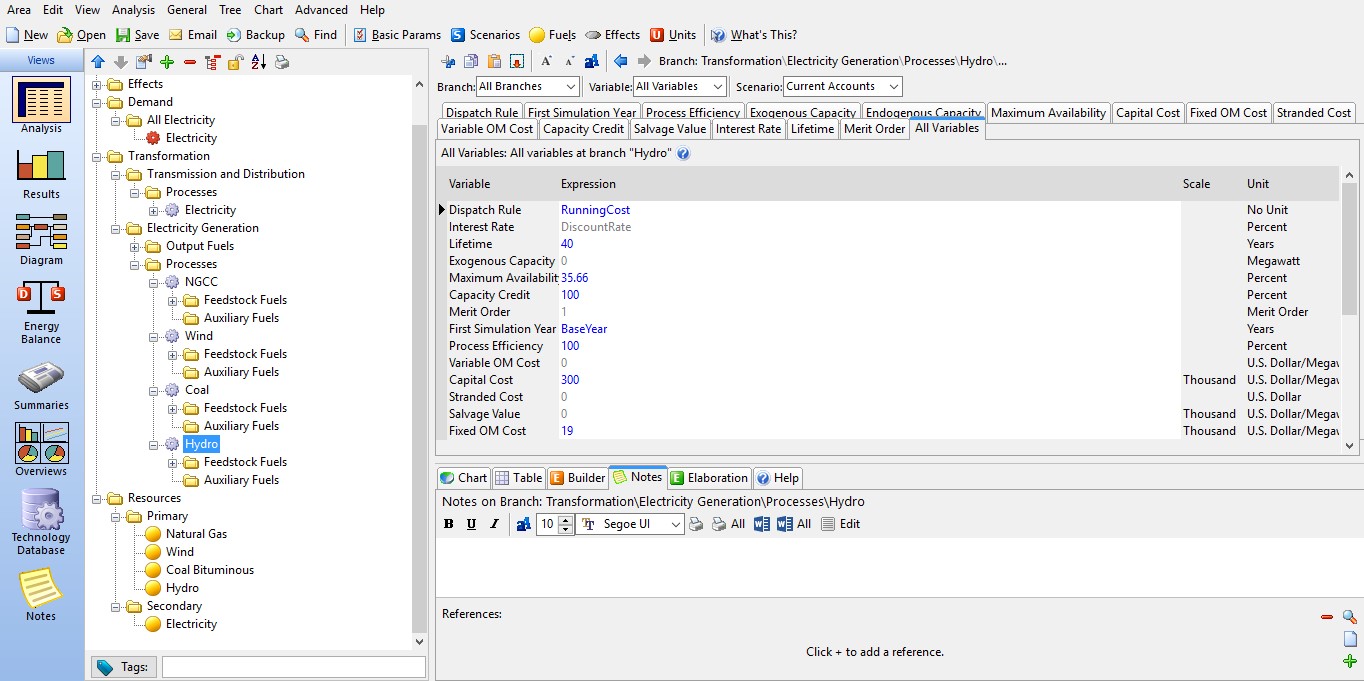
Task: Select Coal Bituminous resource in tree
Action: coord(210,570)
